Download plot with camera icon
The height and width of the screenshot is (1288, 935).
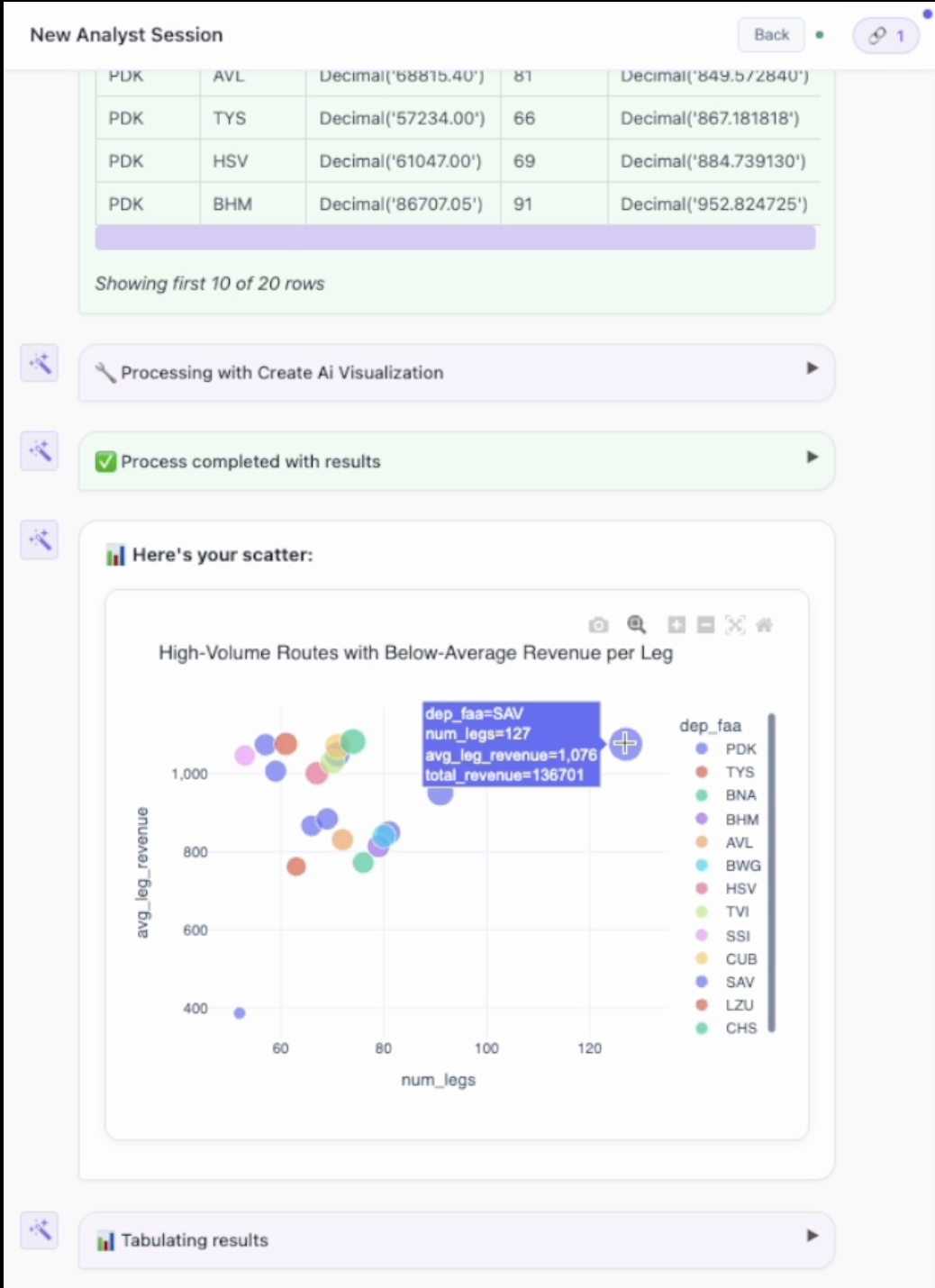pyautogui.click(x=598, y=625)
